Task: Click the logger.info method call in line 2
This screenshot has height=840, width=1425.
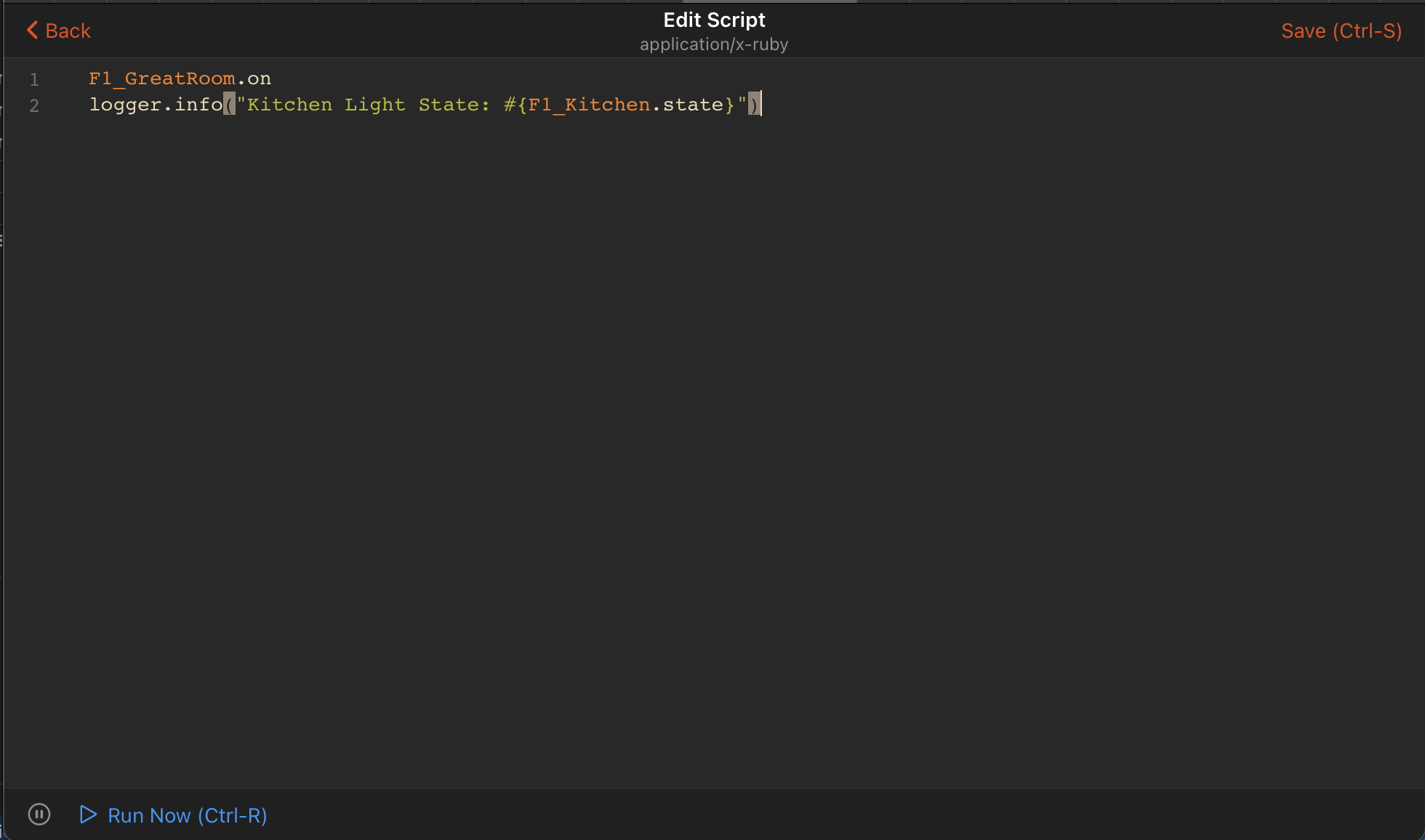Action: pyautogui.click(x=156, y=105)
